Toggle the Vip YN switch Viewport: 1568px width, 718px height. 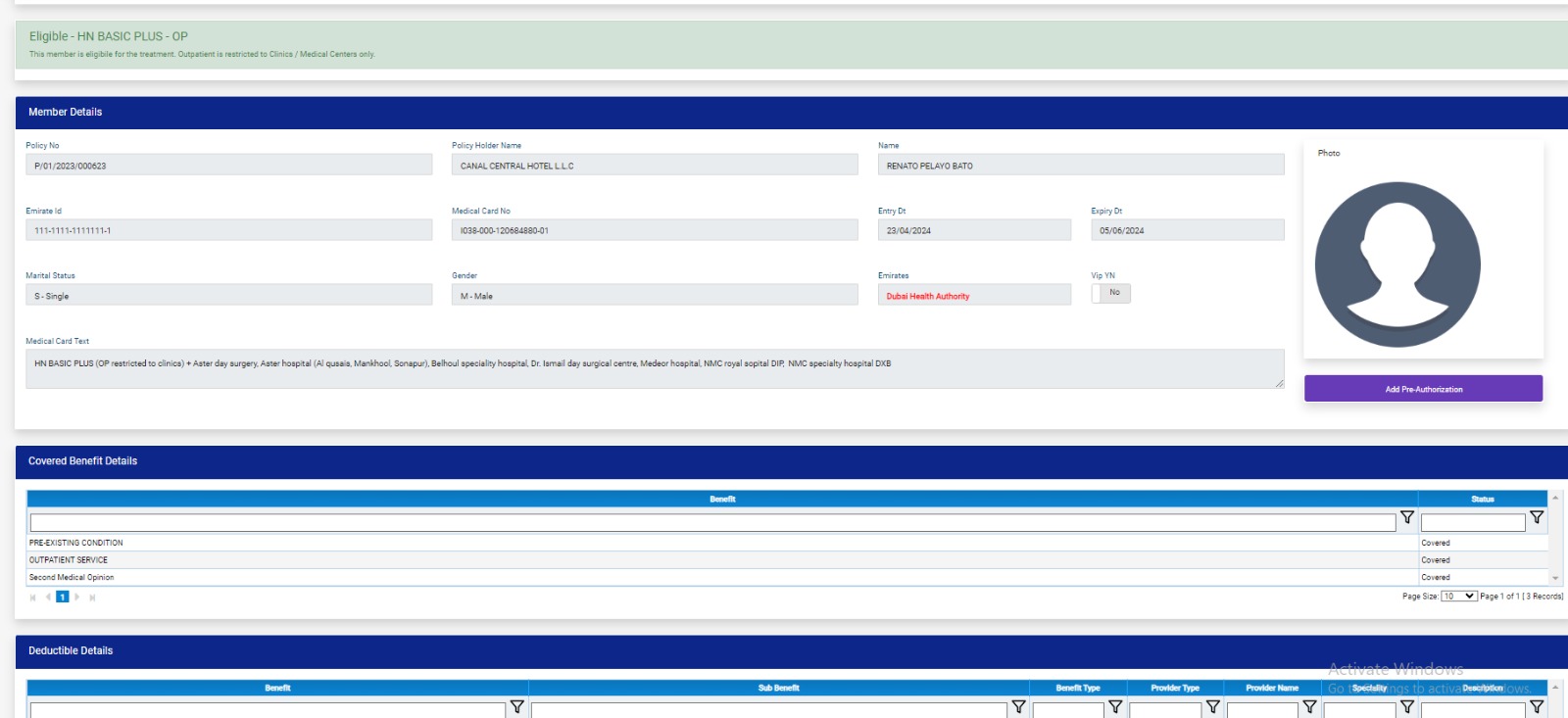(1110, 293)
